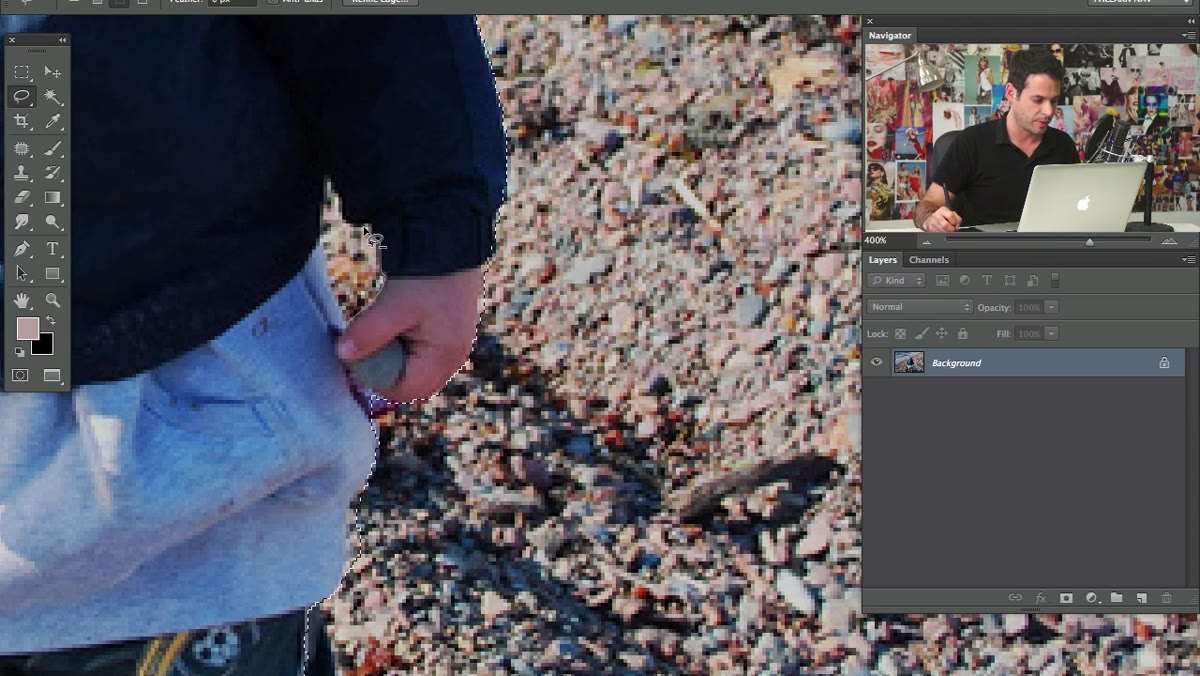Swap foreground and background colors
The image size is (1200, 676).
point(50,321)
